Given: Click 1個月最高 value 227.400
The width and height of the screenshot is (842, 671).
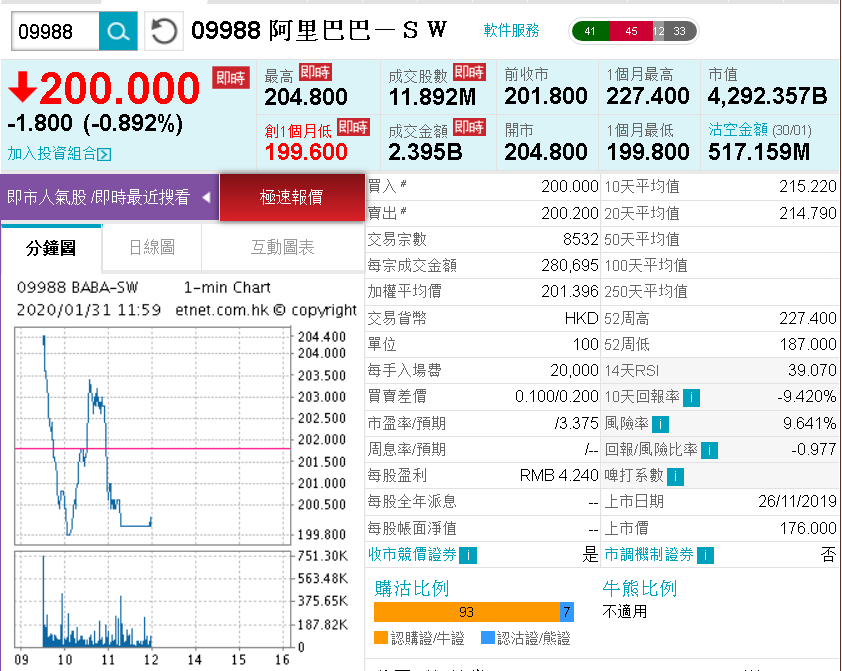Looking at the screenshot, I should click(x=648, y=96).
